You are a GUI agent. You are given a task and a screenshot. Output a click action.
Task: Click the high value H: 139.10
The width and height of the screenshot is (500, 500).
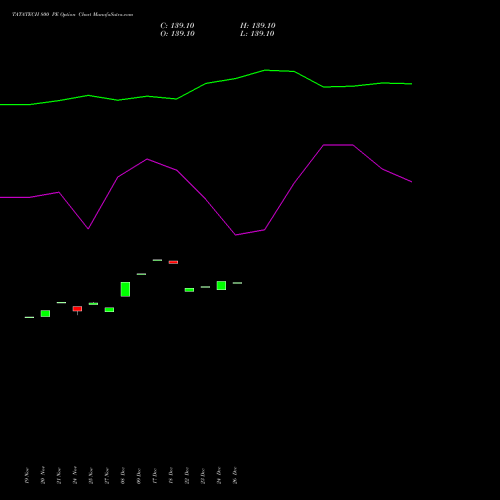click(x=258, y=26)
